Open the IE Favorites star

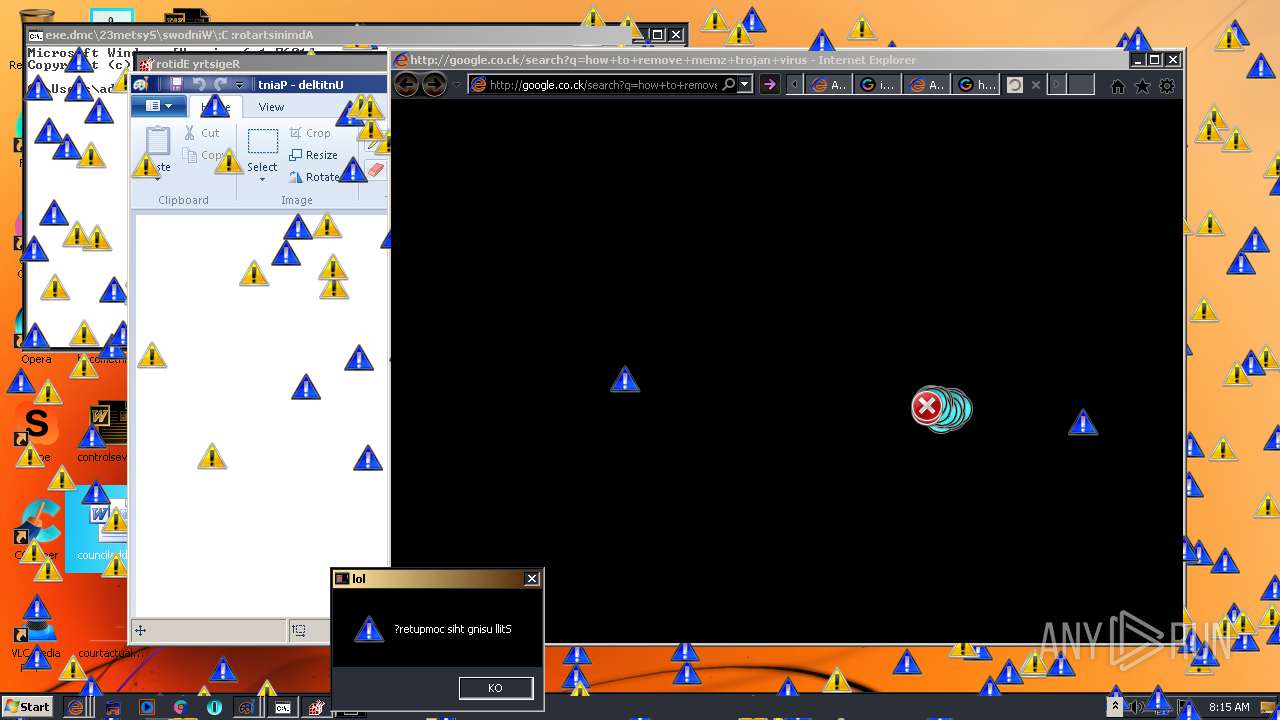tap(1142, 86)
